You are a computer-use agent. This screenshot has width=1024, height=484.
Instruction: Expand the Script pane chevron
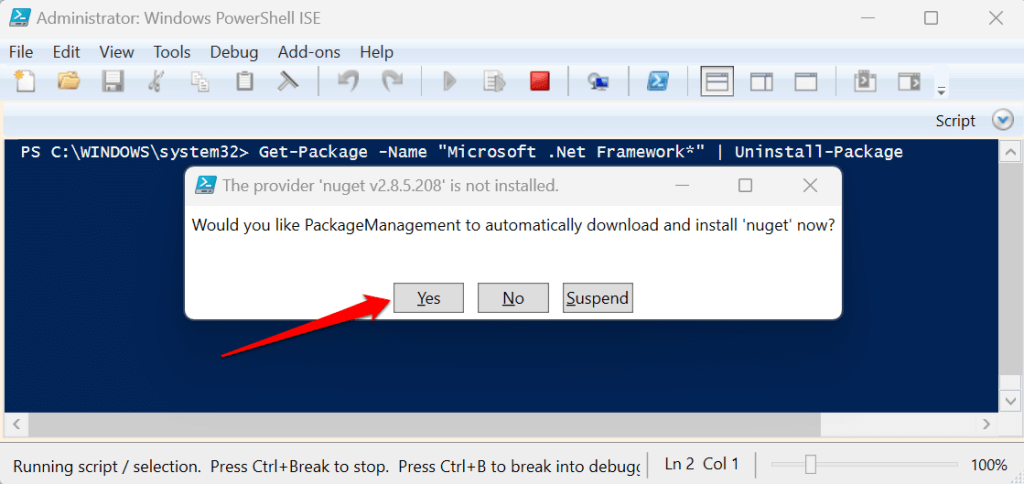[x=1003, y=120]
